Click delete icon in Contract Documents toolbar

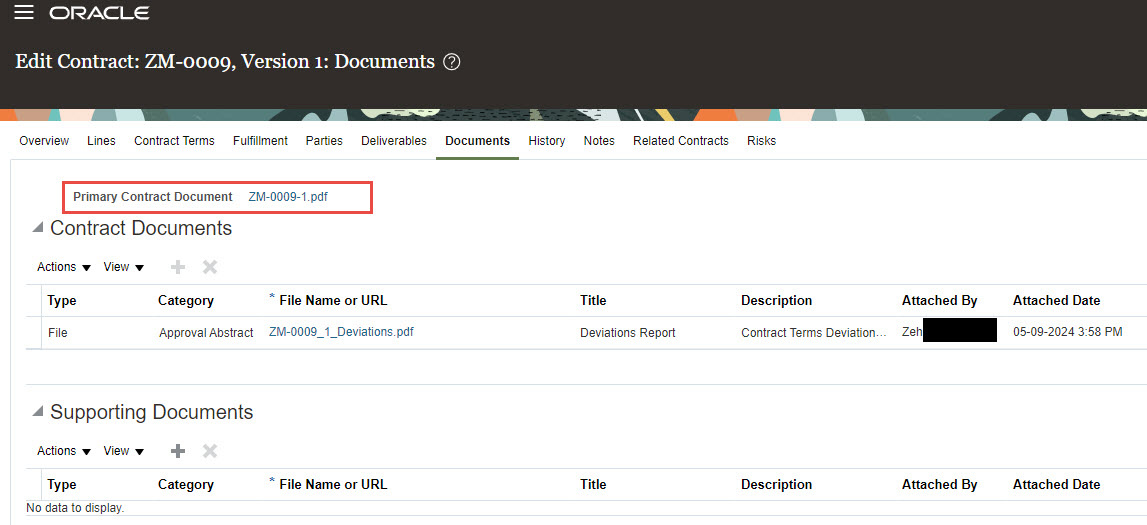pyautogui.click(x=210, y=268)
